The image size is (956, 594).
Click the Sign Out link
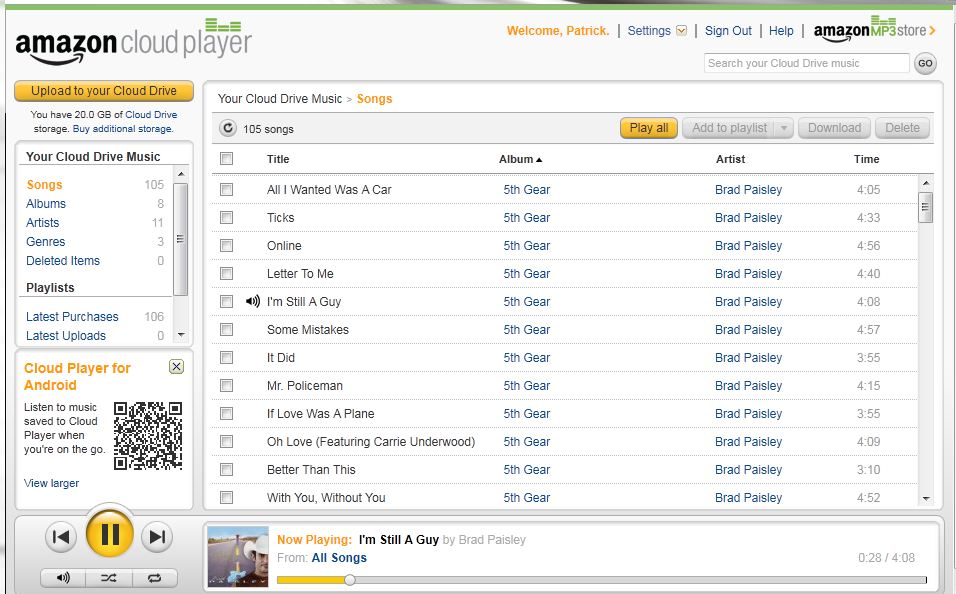point(728,30)
